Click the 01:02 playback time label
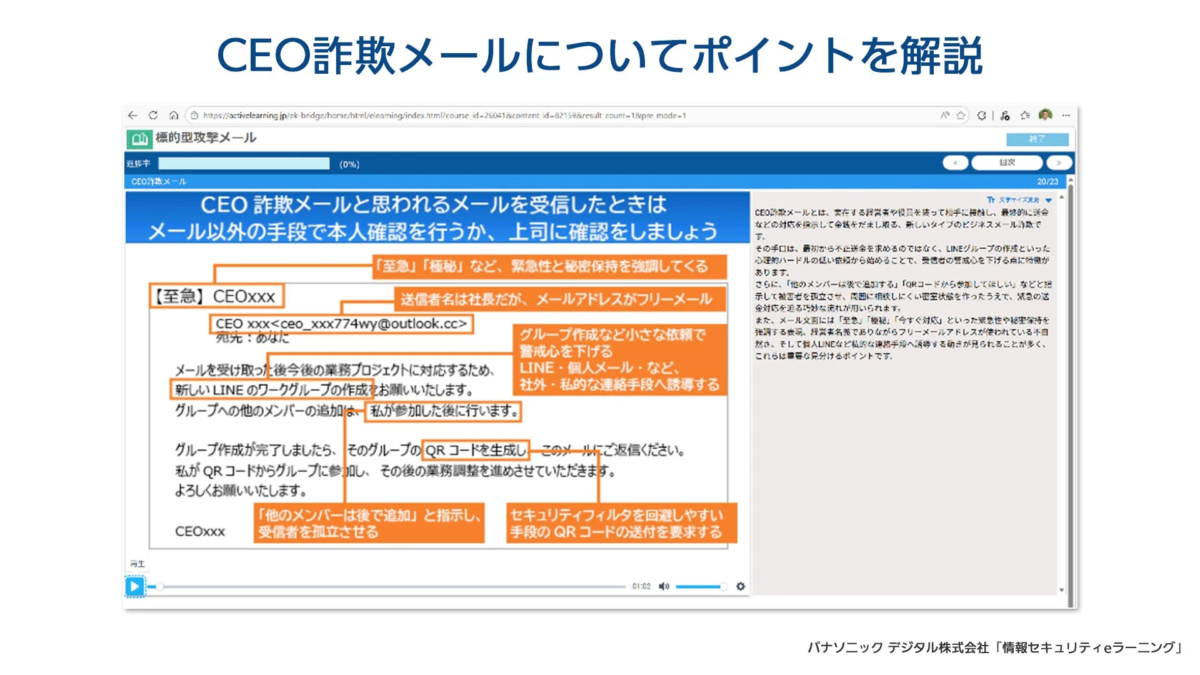This screenshot has width=1200, height=675. click(641, 587)
